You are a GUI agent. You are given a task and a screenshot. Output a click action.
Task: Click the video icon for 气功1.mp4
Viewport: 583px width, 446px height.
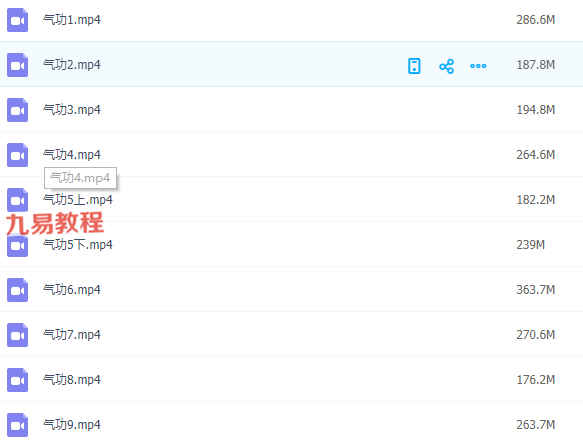(17, 20)
